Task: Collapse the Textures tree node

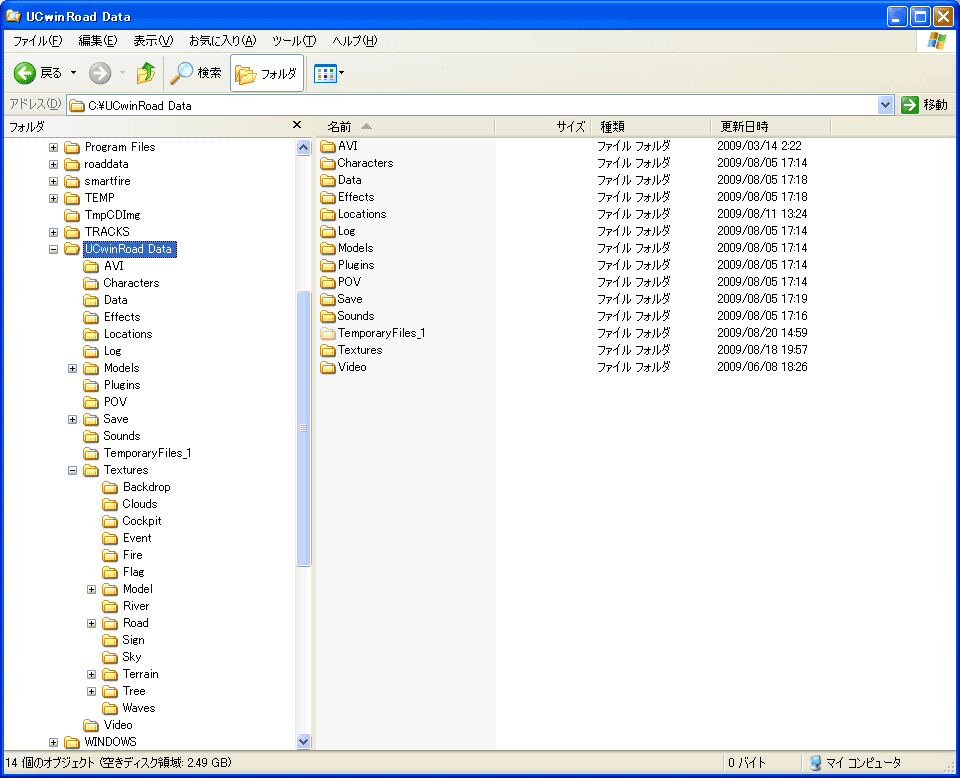Action: click(72, 471)
